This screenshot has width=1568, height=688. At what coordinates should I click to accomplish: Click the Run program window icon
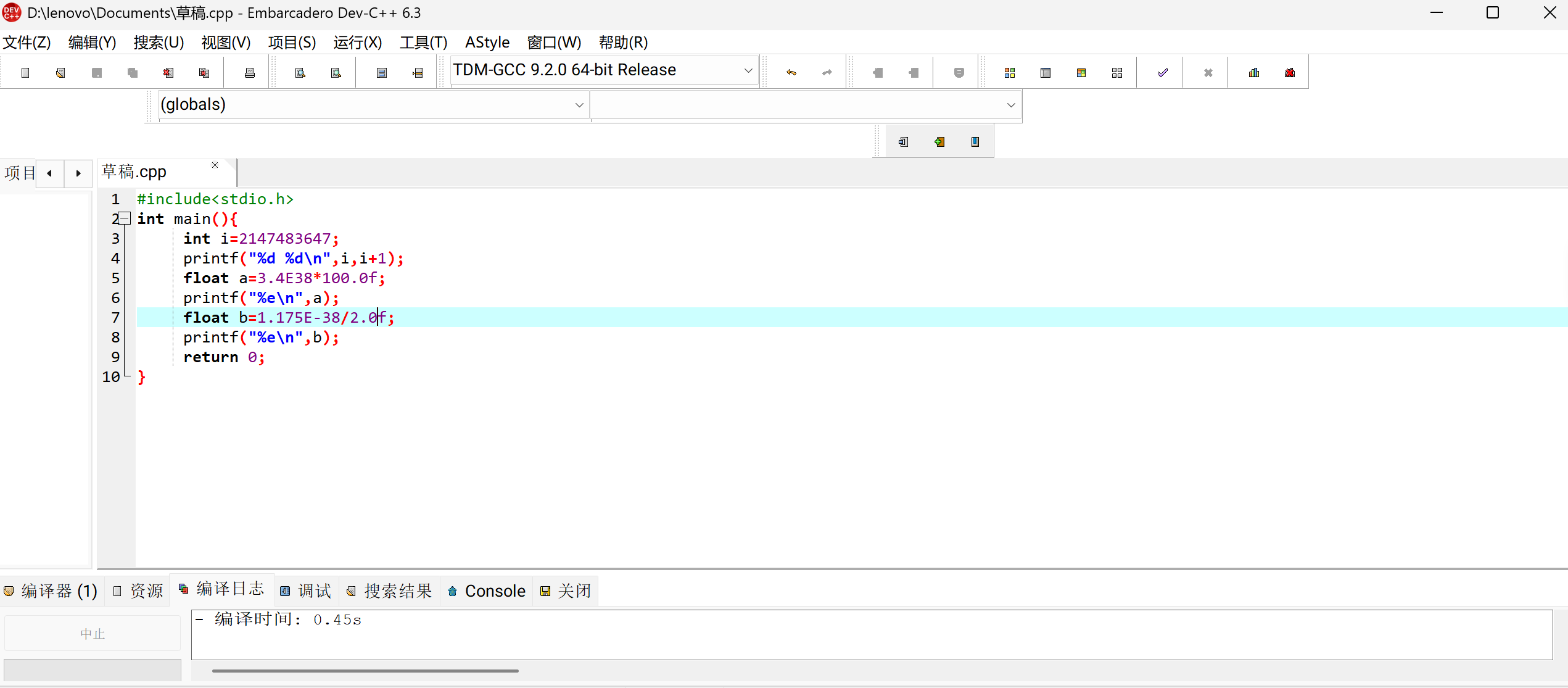point(1046,73)
